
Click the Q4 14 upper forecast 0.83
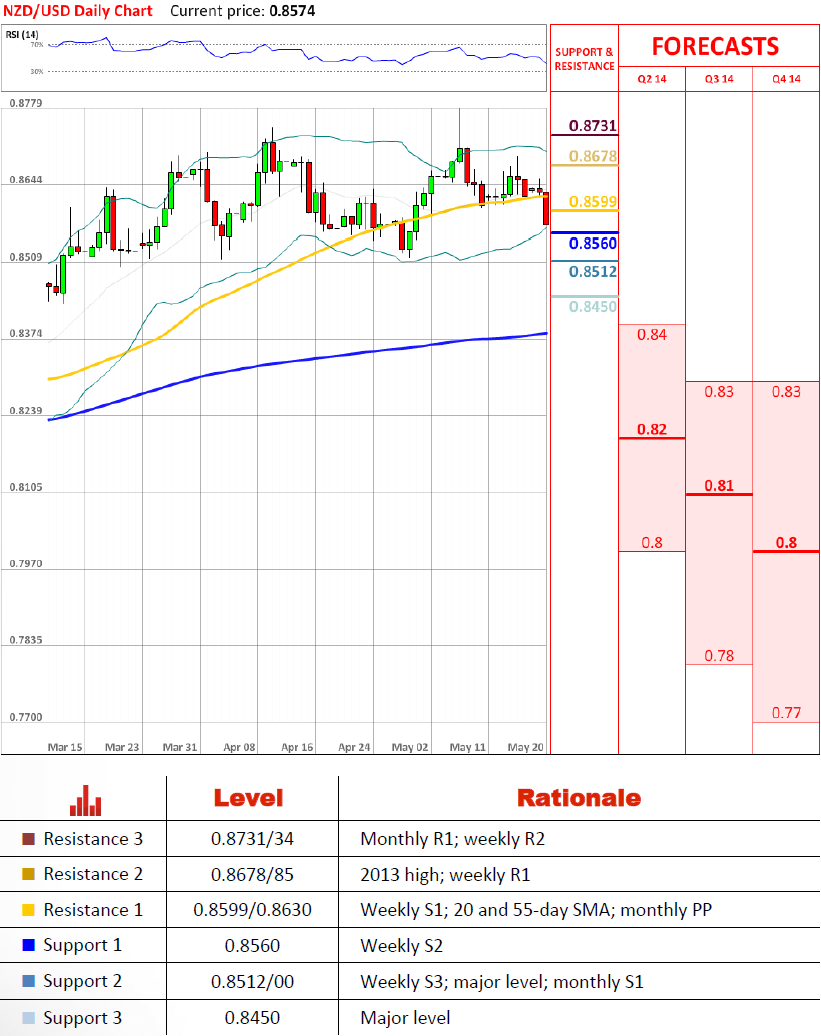[786, 392]
